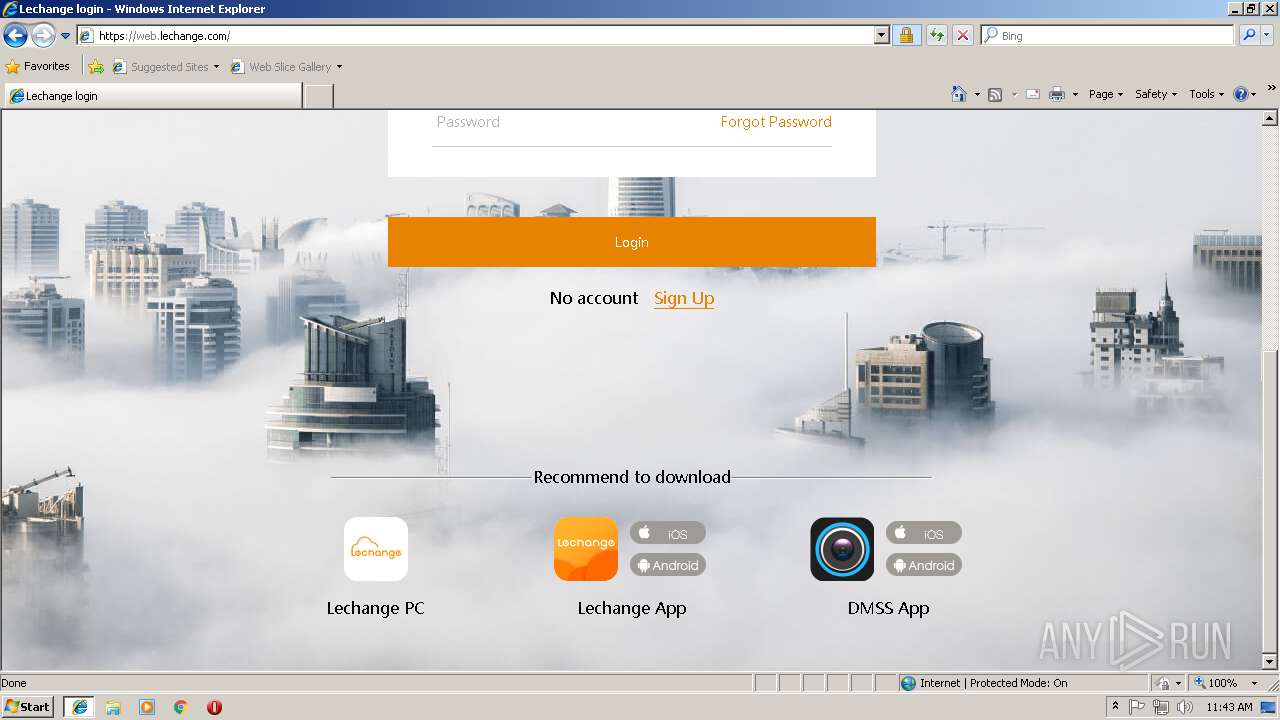Open the recent pages dropdown arrow
Image resolution: width=1280 pixels, height=720 pixels.
coord(66,36)
